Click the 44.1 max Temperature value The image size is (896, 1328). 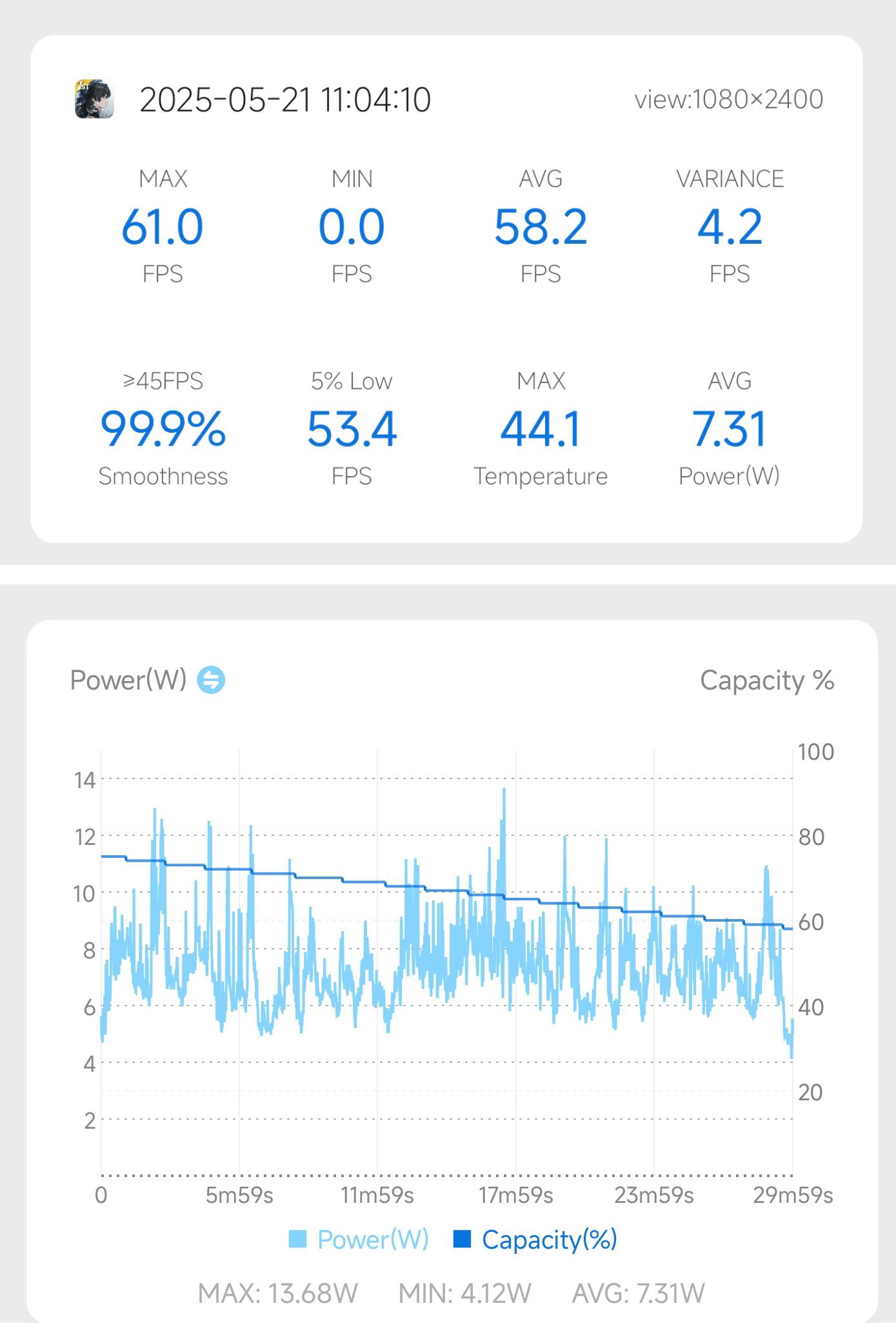click(541, 429)
